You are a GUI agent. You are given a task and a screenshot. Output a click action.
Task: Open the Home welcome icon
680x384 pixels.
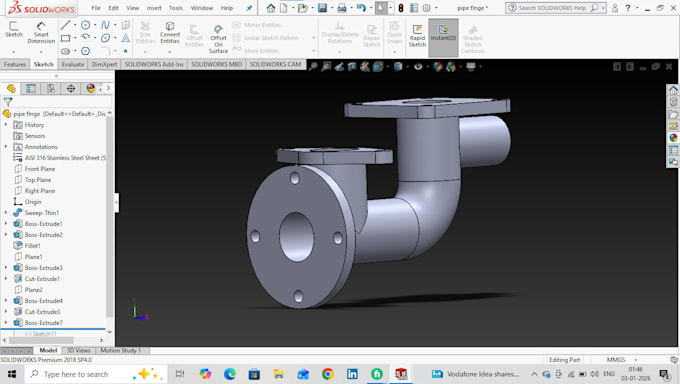(x=271, y=8)
